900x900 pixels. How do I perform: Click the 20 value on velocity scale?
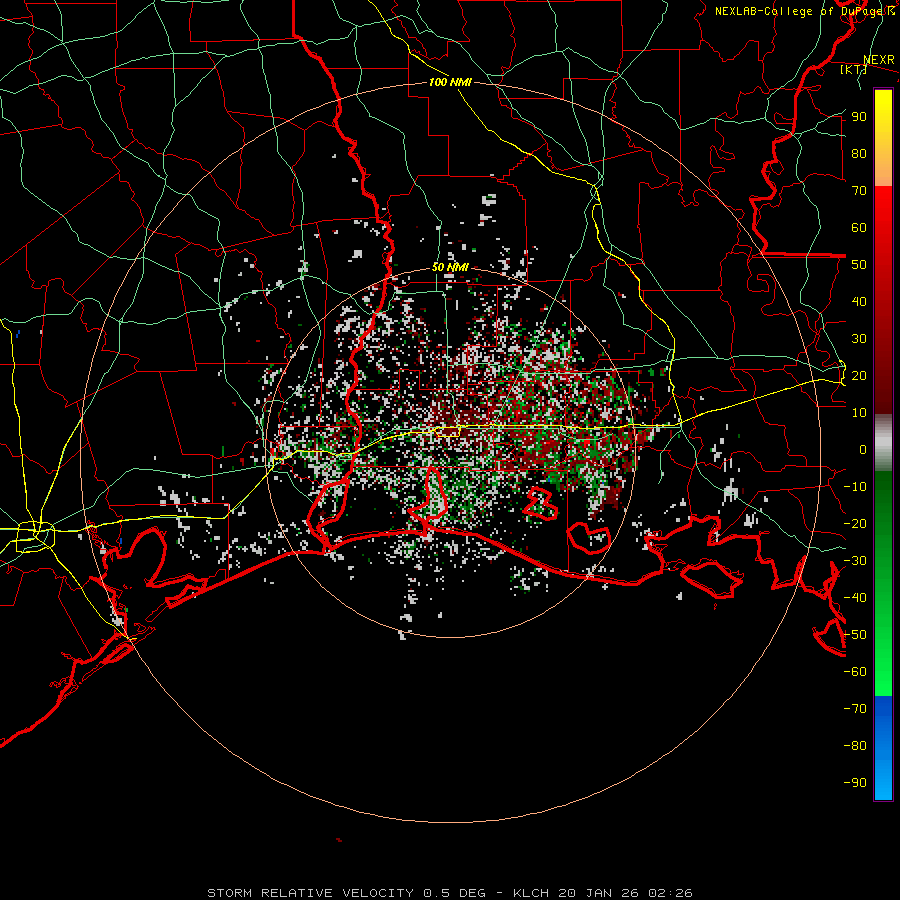[x=859, y=375]
